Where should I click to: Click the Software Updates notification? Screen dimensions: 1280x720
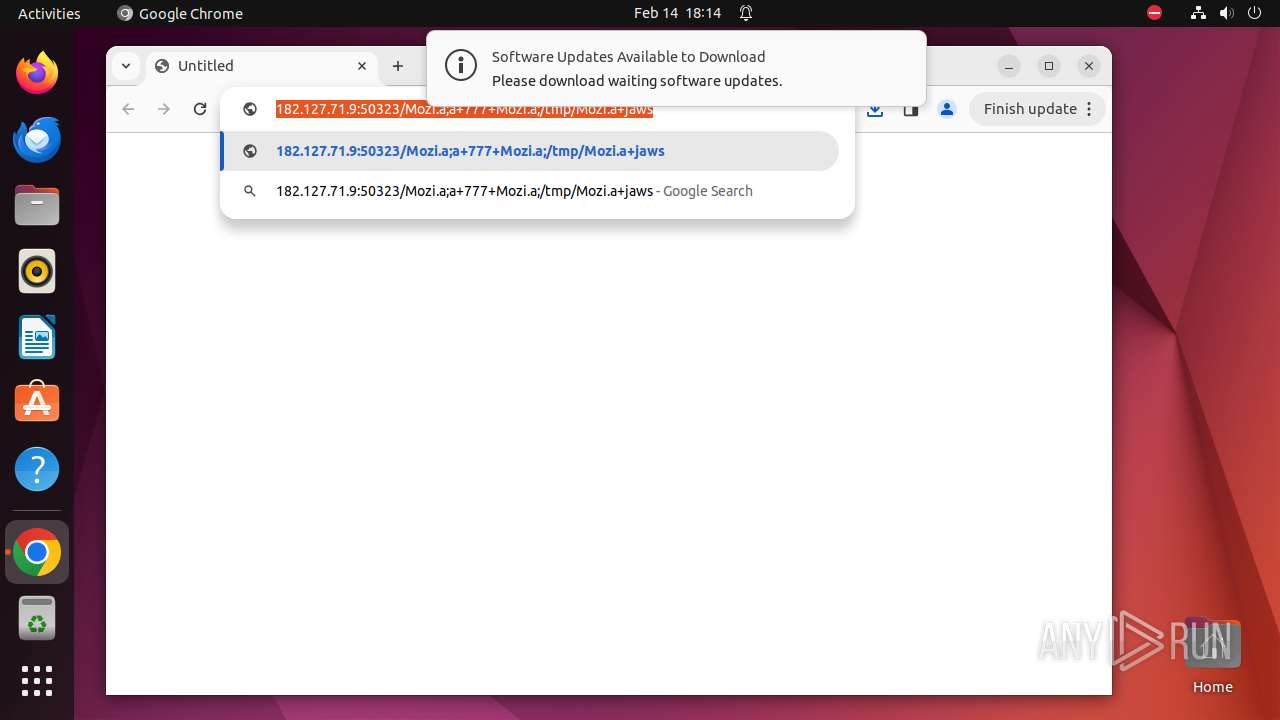point(676,68)
